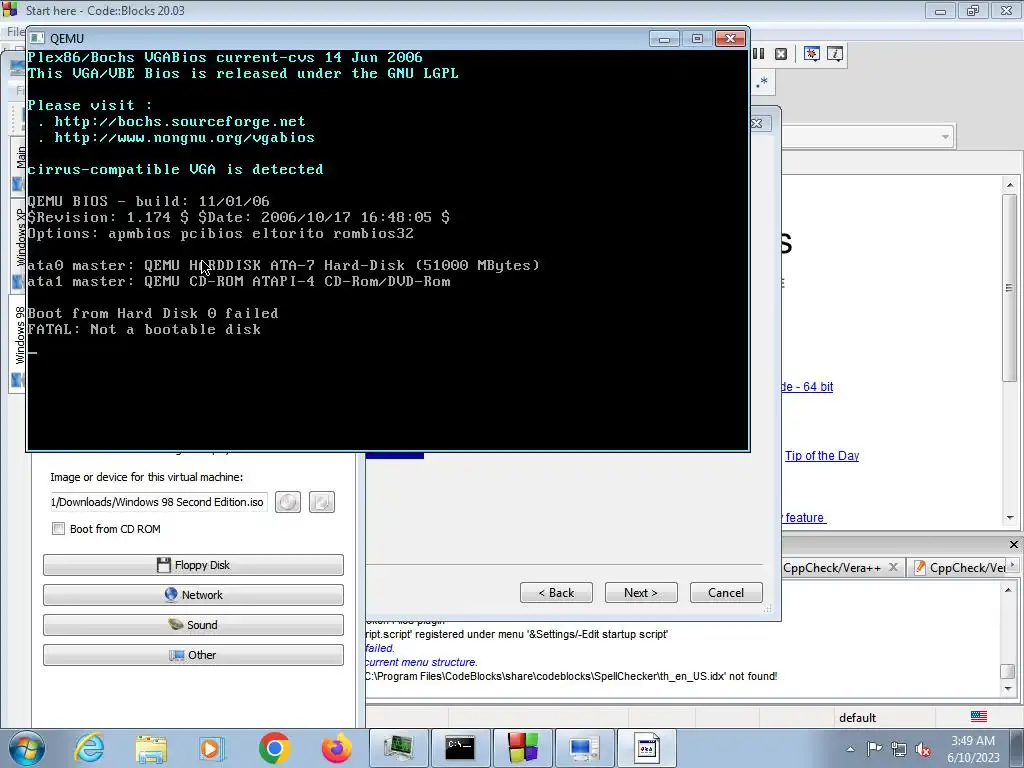Click the image path input field
1024x768 pixels.
coord(158,502)
